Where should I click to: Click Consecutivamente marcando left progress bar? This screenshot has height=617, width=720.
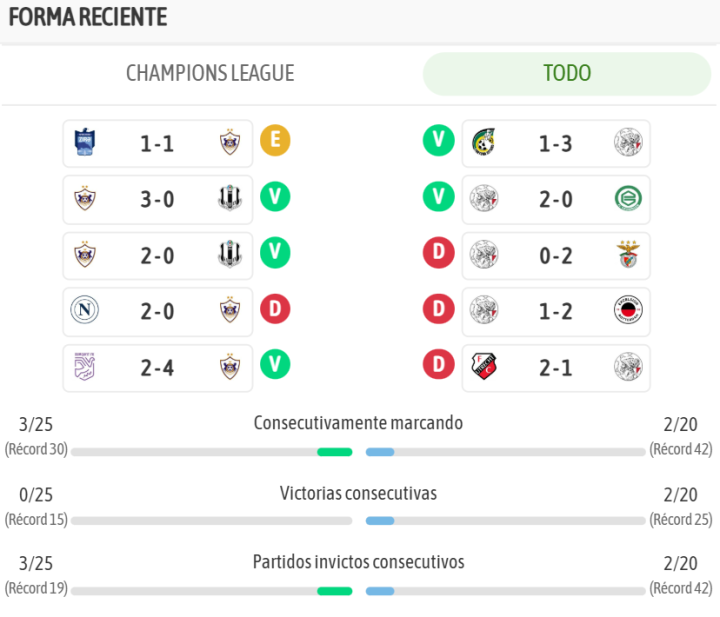coord(211,452)
